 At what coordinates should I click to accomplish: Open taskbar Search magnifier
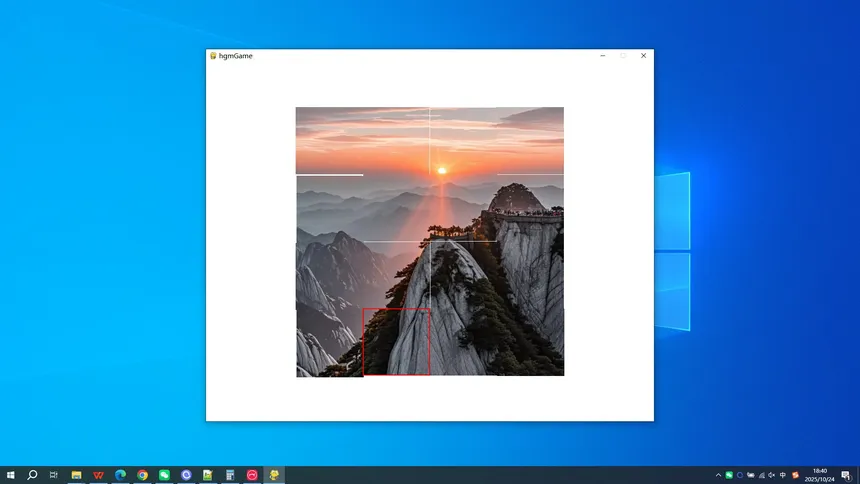pyautogui.click(x=32, y=475)
